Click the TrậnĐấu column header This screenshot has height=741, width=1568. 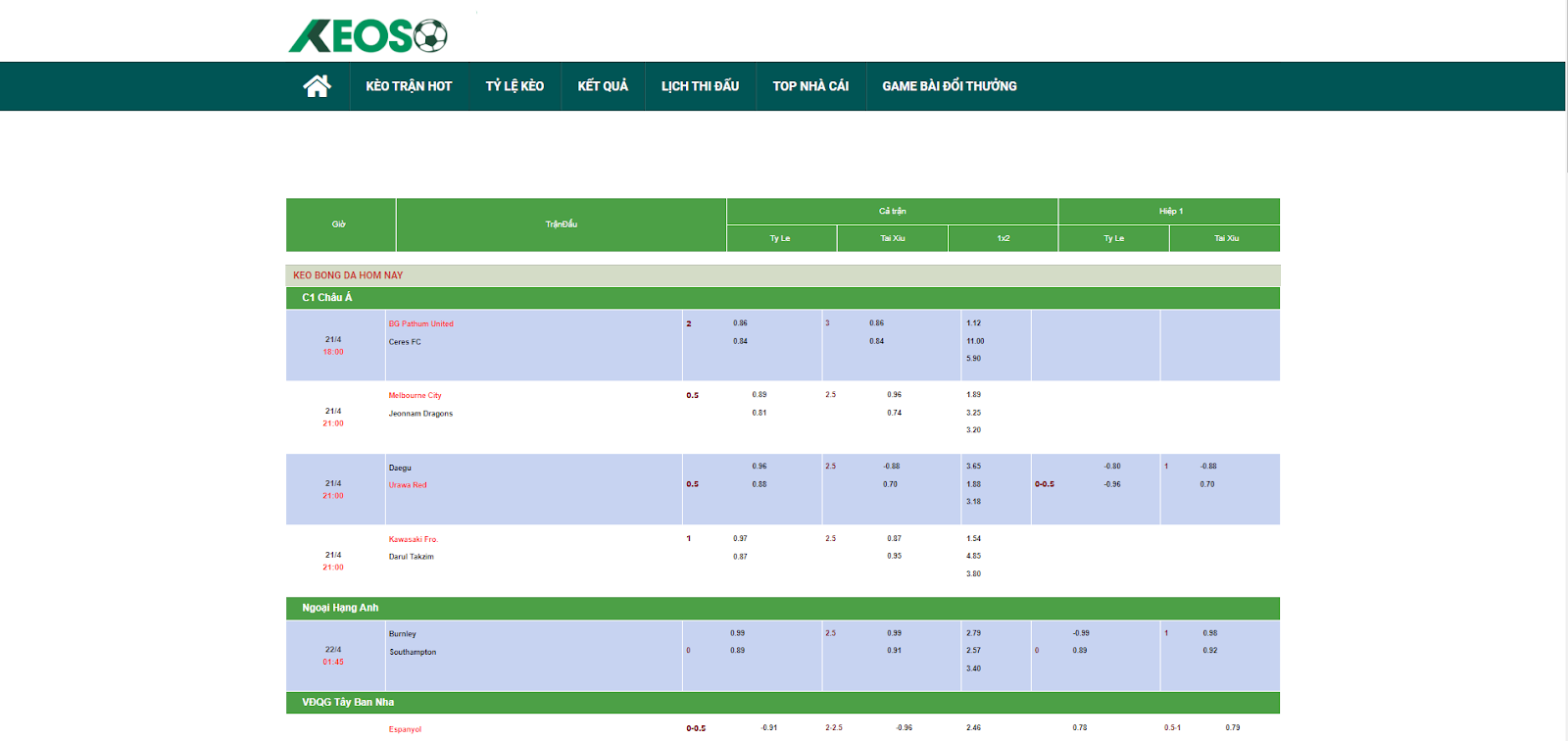562,224
